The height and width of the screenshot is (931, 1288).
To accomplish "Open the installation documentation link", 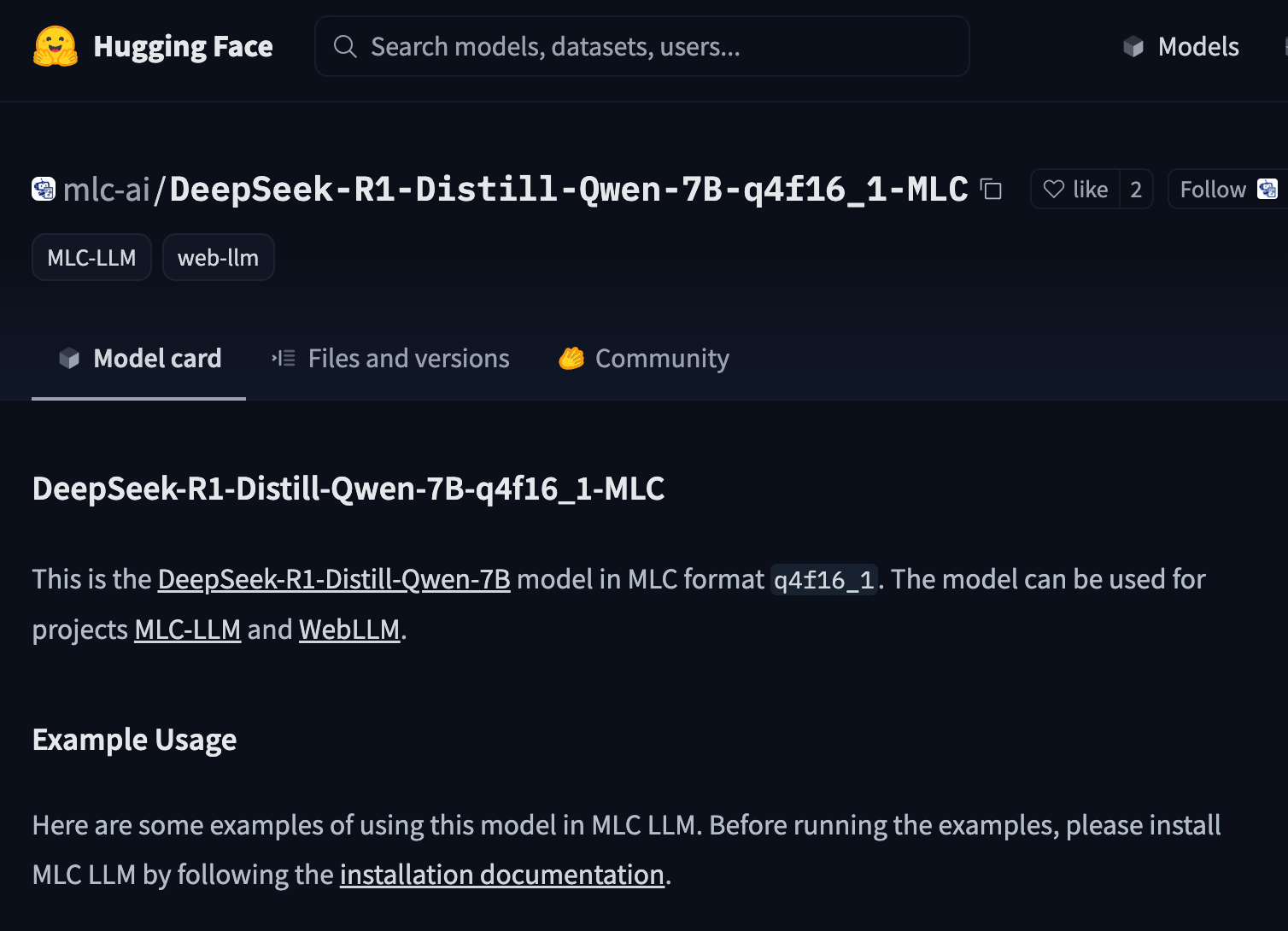I will point(502,875).
